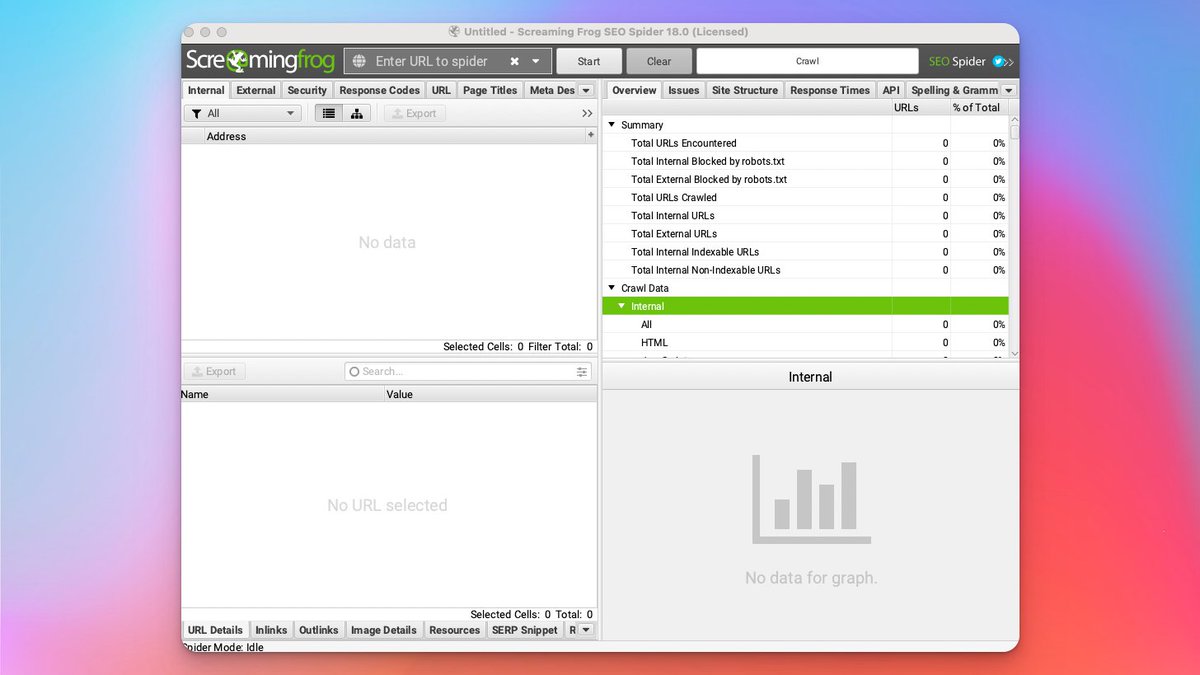The image size is (1200, 675).
Task: Switch to the External tab
Action: click(256, 90)
